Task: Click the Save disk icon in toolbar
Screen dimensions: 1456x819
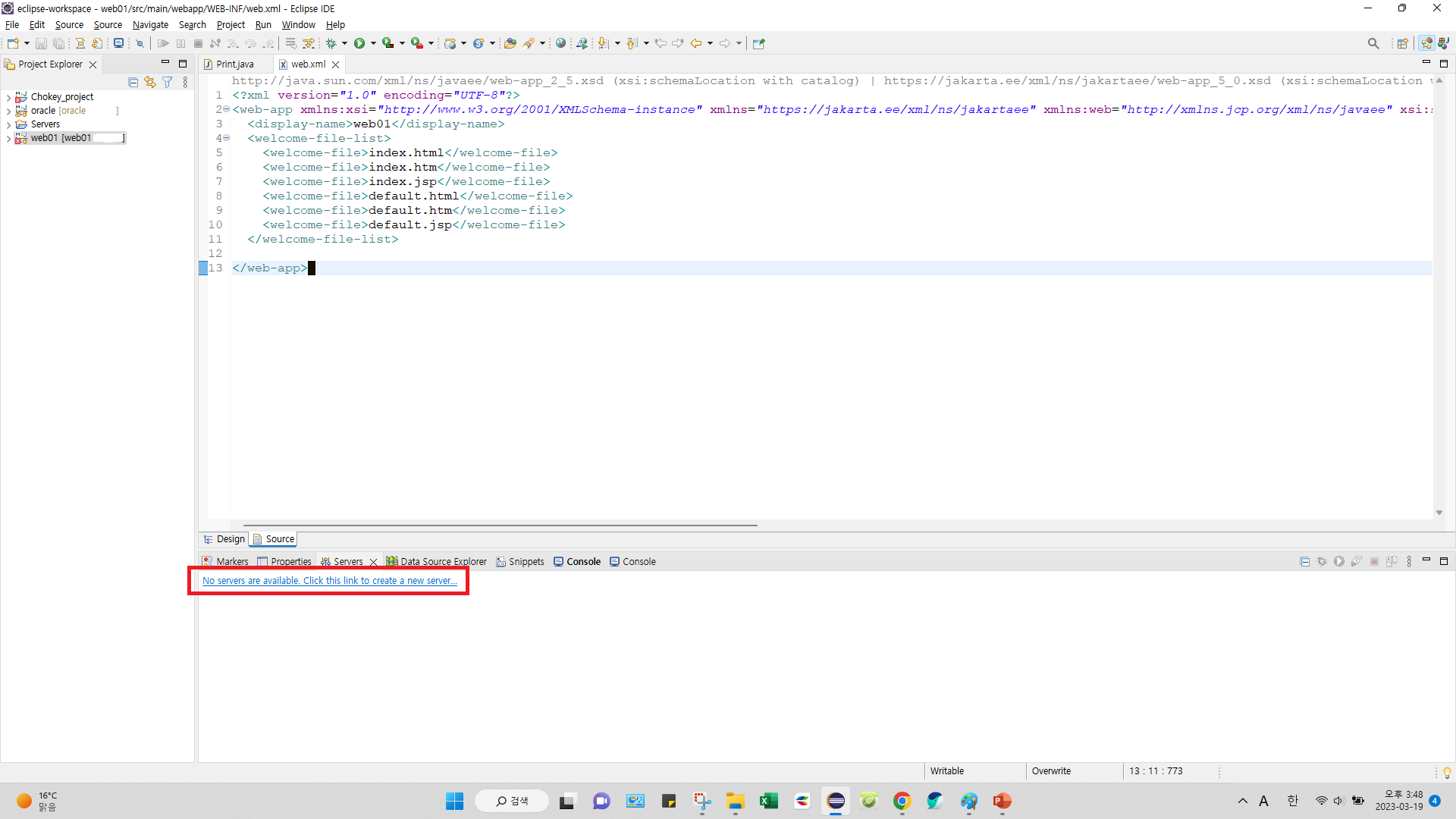Action: [42, 43]
